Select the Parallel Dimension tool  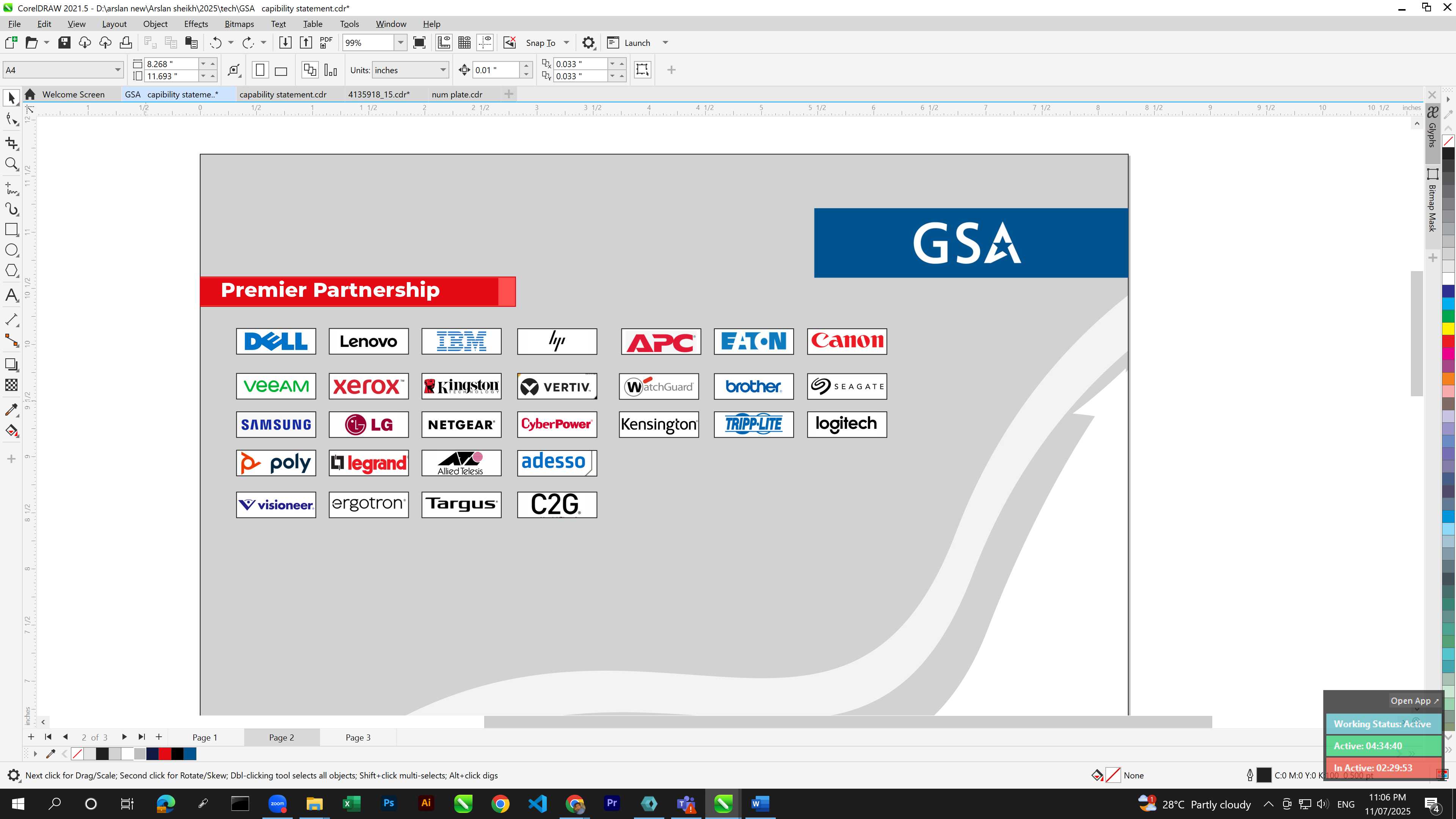point(11,319)
